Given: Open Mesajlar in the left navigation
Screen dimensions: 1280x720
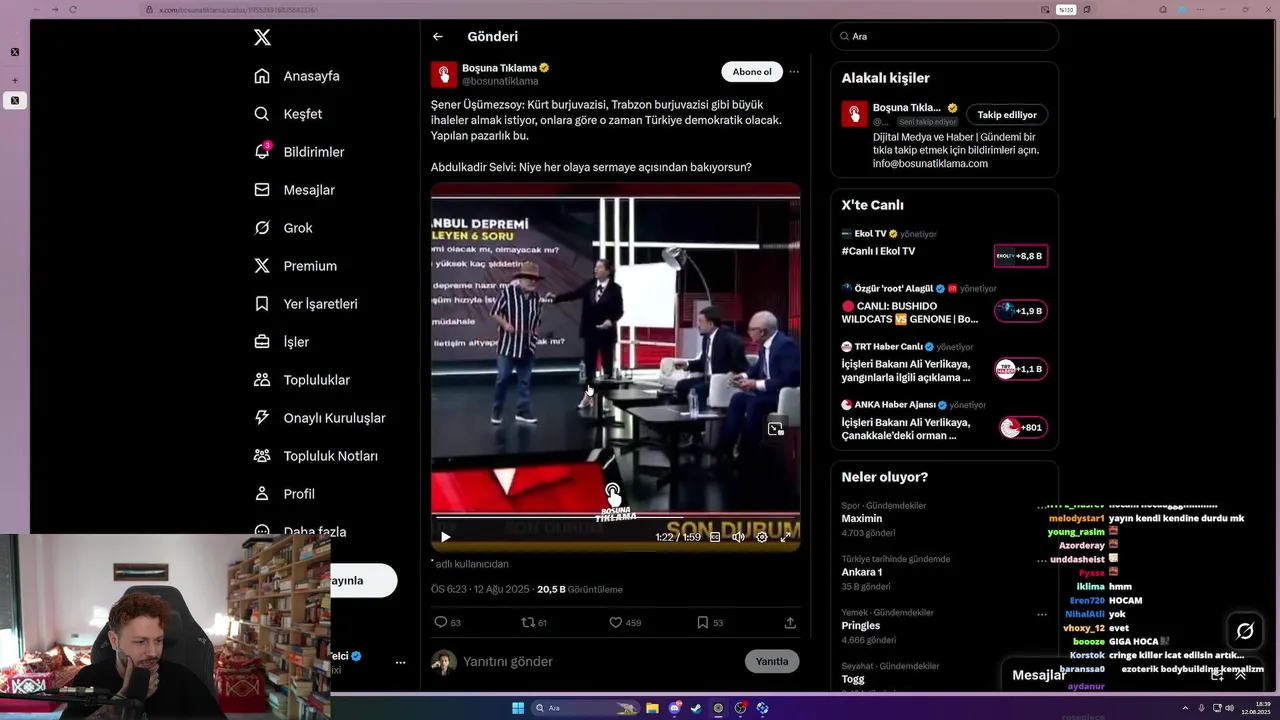Looking at the screenshot, I should tap(294, 190).
